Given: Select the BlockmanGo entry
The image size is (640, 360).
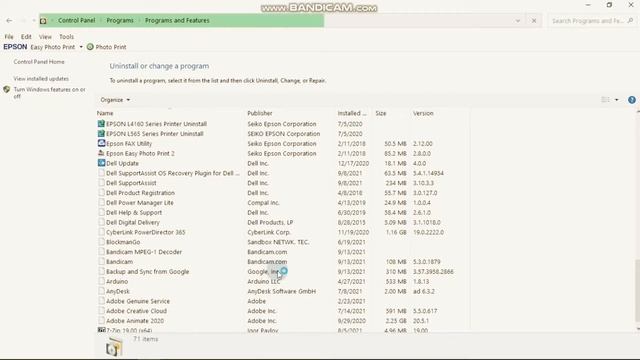Looking at the screenshot, I should (123, 242).
